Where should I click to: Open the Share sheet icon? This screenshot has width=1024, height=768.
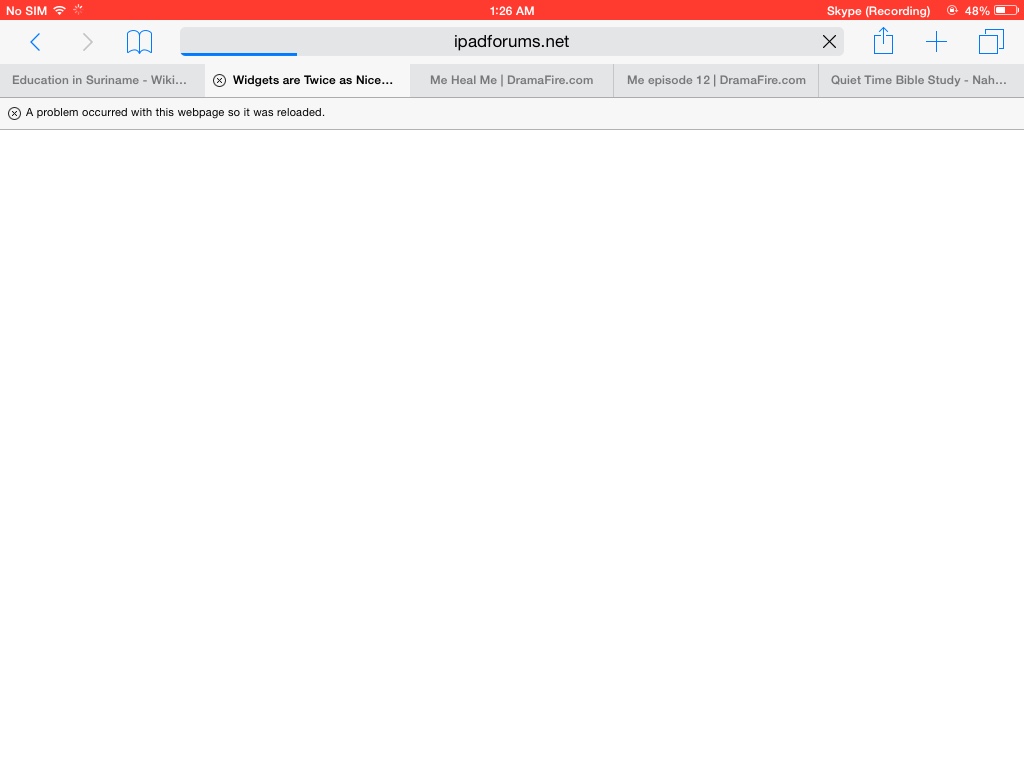883,42
